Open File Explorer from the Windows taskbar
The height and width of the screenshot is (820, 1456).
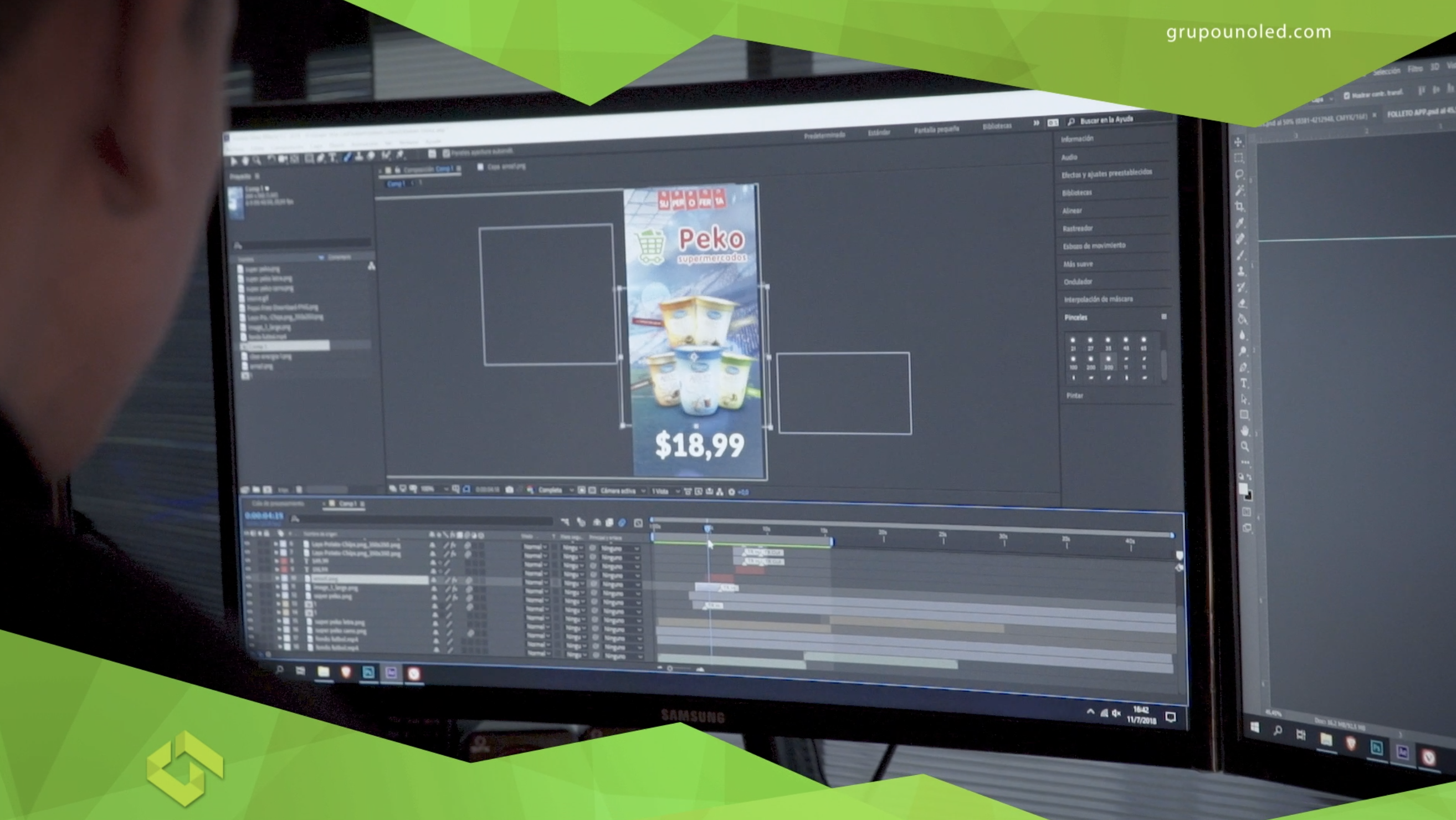(x=324, y=672)
